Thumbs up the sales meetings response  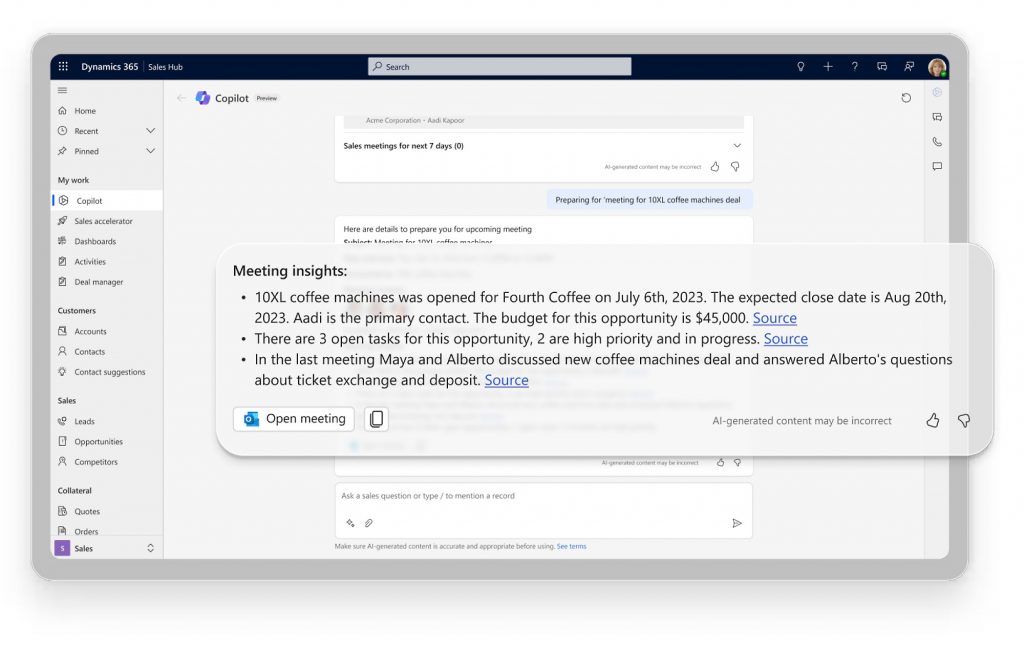pyautogui.click(x=715, y=166)
